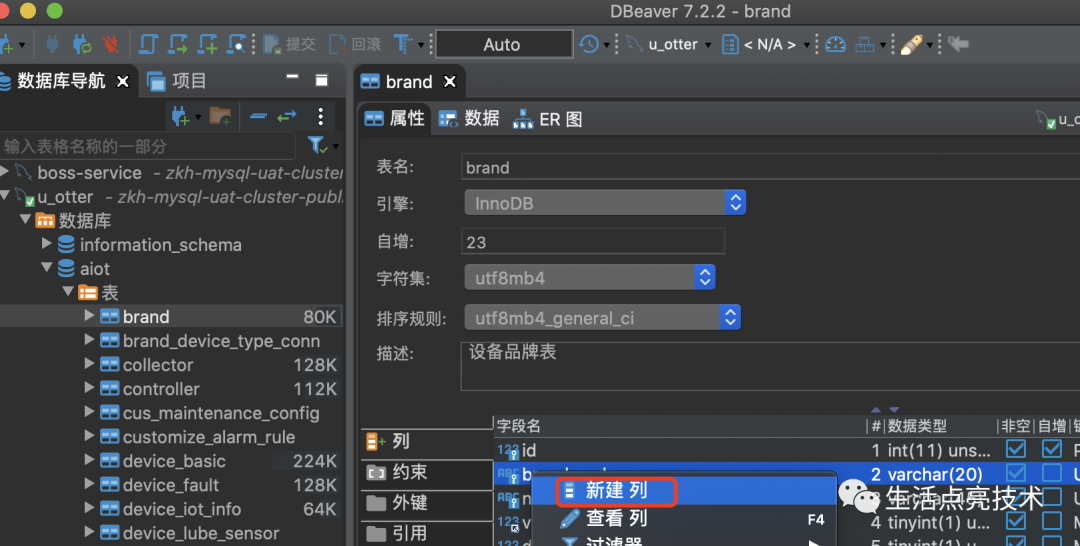Toggle 自增 checkbox in varchar(20) row
The height and width of the screenshot is (546, 1080).
tap(1051, 473)
